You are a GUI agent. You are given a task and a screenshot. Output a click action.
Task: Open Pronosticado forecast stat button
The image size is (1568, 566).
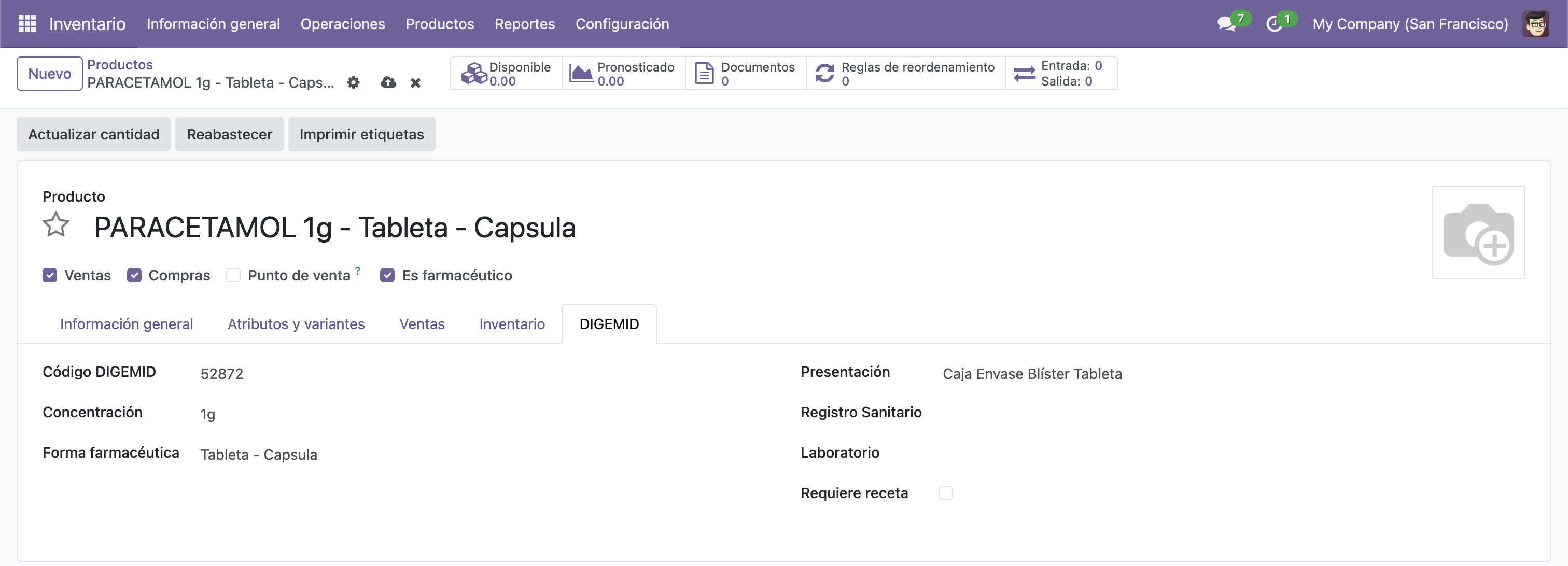click(623, 74)
